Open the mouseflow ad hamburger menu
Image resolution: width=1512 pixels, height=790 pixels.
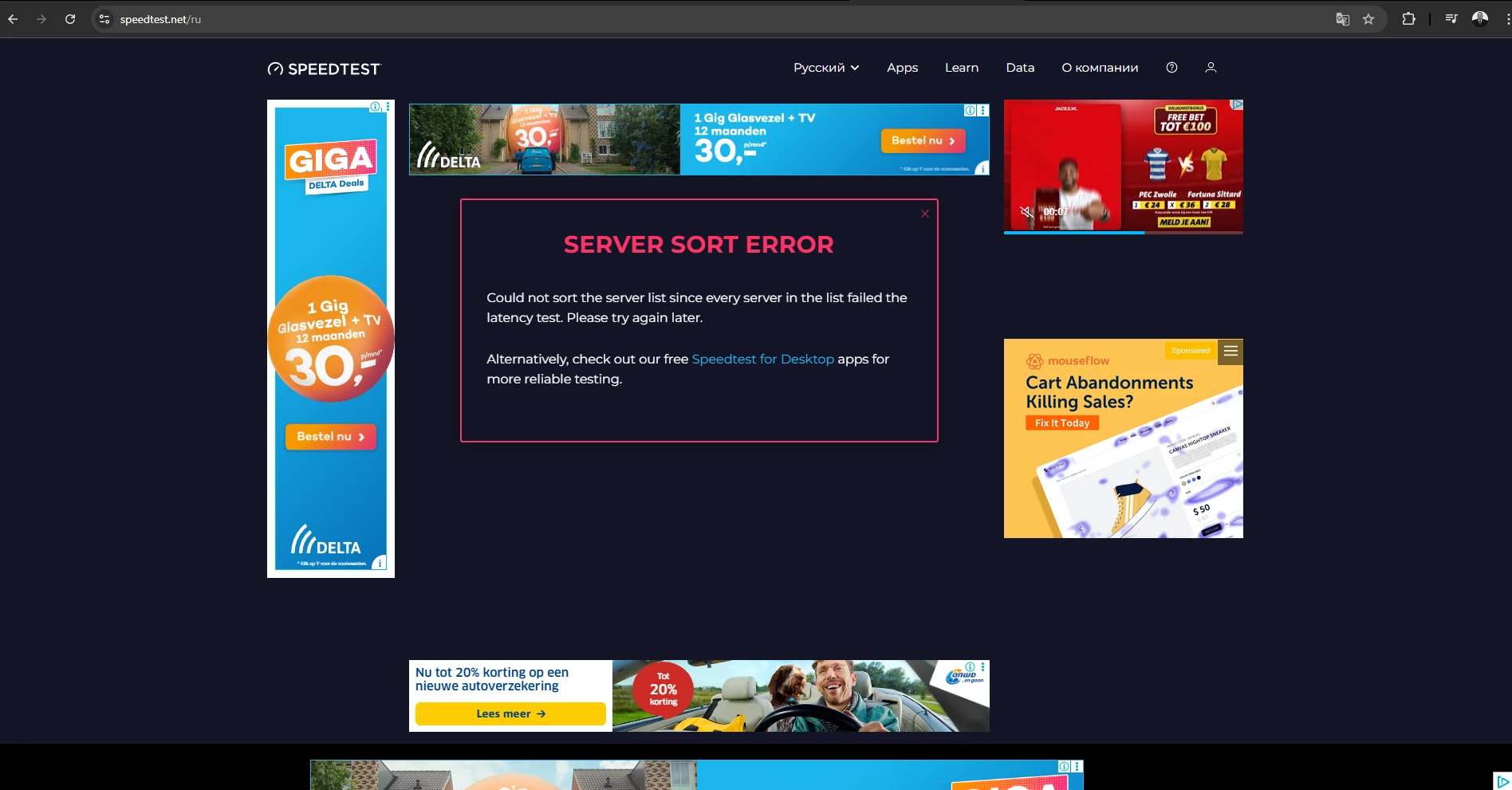tap(1231, 351)
